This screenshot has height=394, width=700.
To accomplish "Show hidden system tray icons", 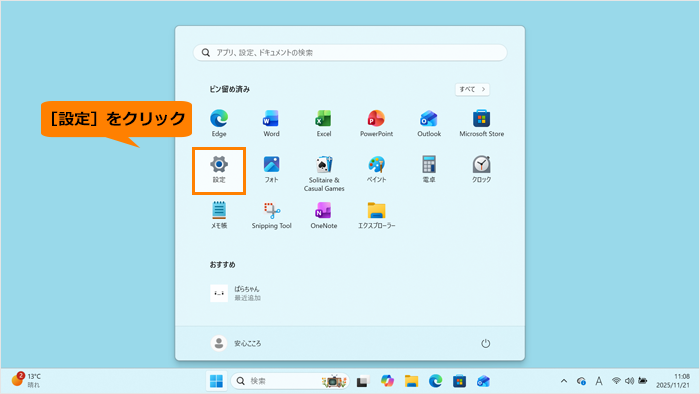I will click(564, 381).
